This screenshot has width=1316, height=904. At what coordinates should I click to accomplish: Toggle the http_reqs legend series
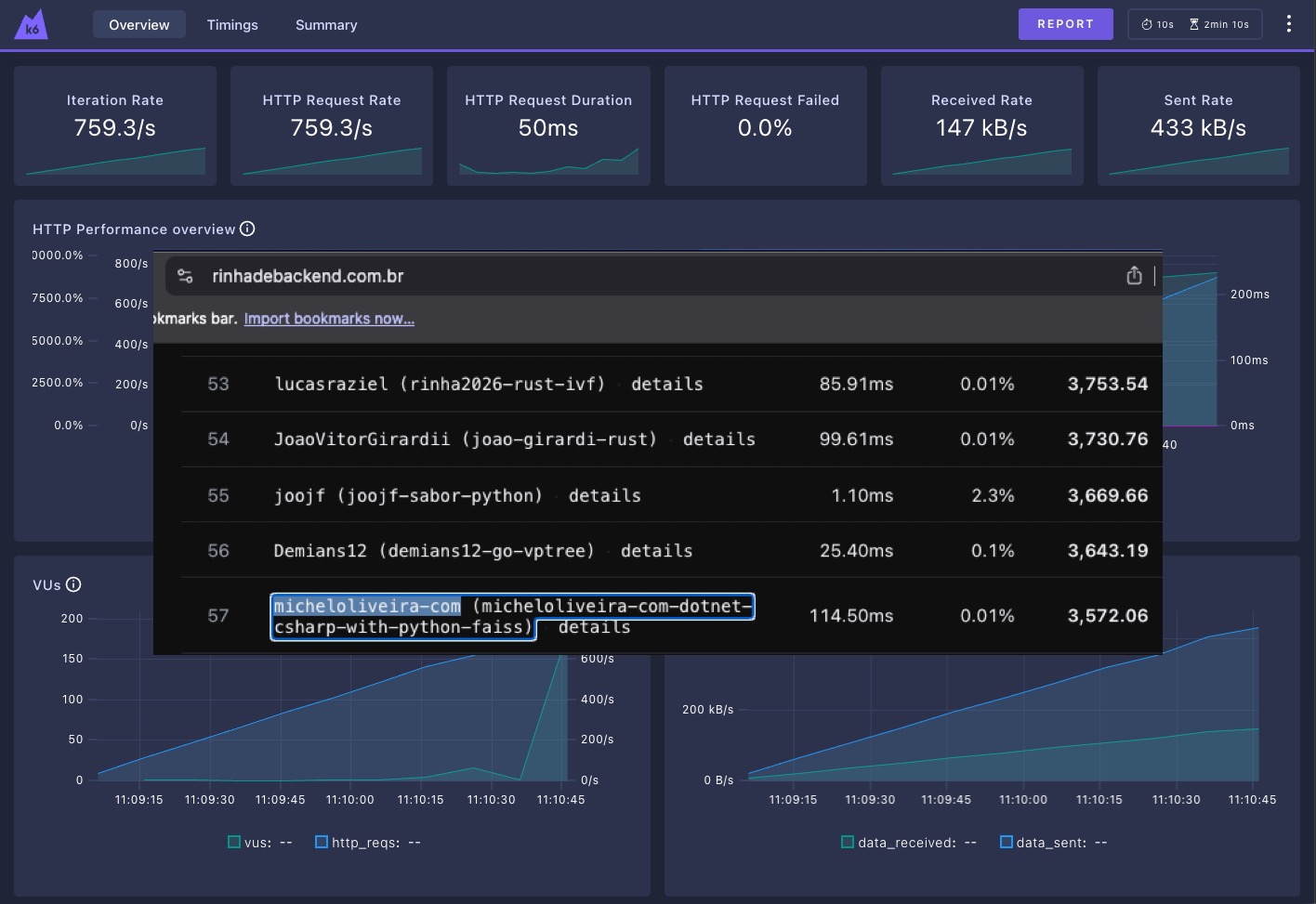[368, 843]
